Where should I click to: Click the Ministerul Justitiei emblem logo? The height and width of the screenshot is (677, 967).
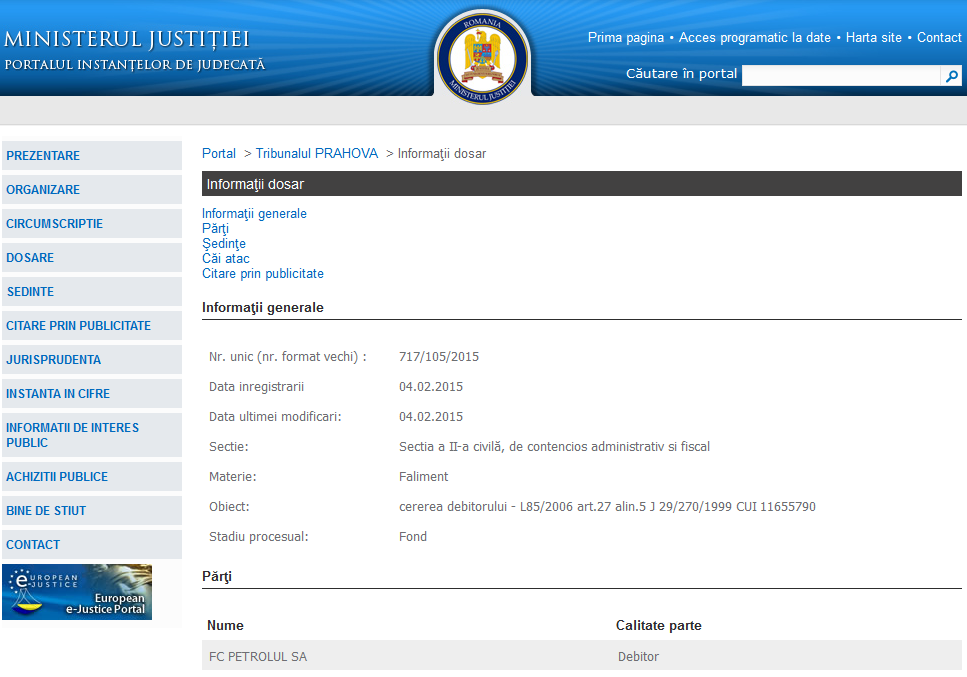click(x=482, y=57)
